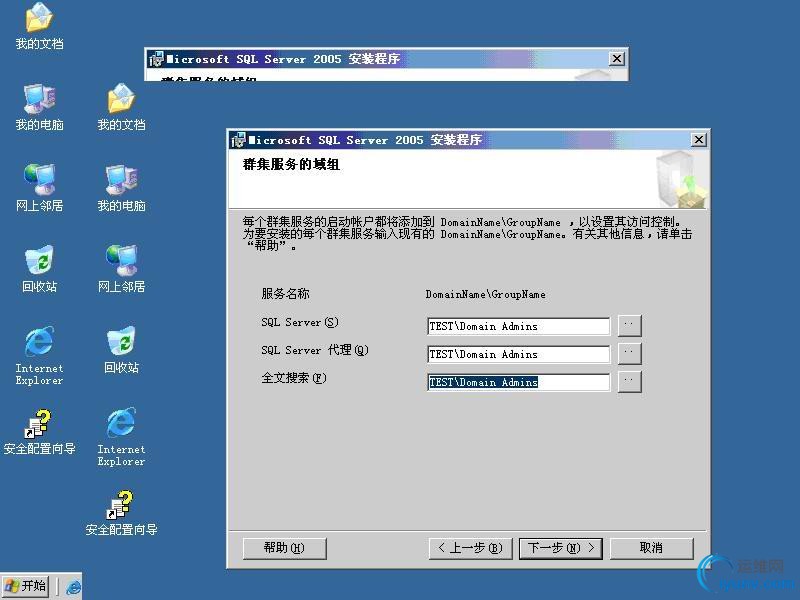Proceed with 下一步(N) button
This screenshot has height=600, width=800.
(561, 548)
